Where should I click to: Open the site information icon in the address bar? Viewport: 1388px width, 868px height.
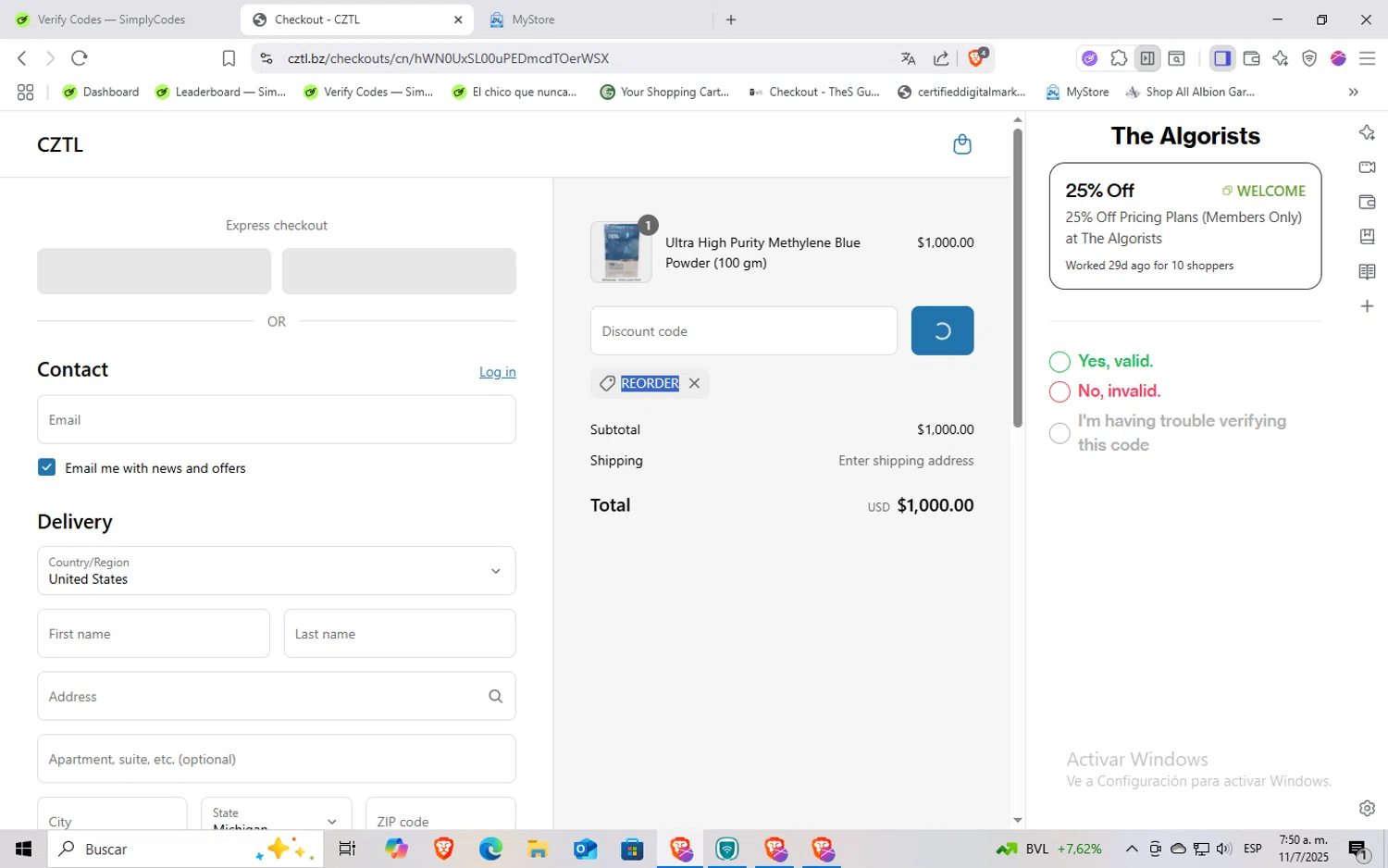coord(266,58)
